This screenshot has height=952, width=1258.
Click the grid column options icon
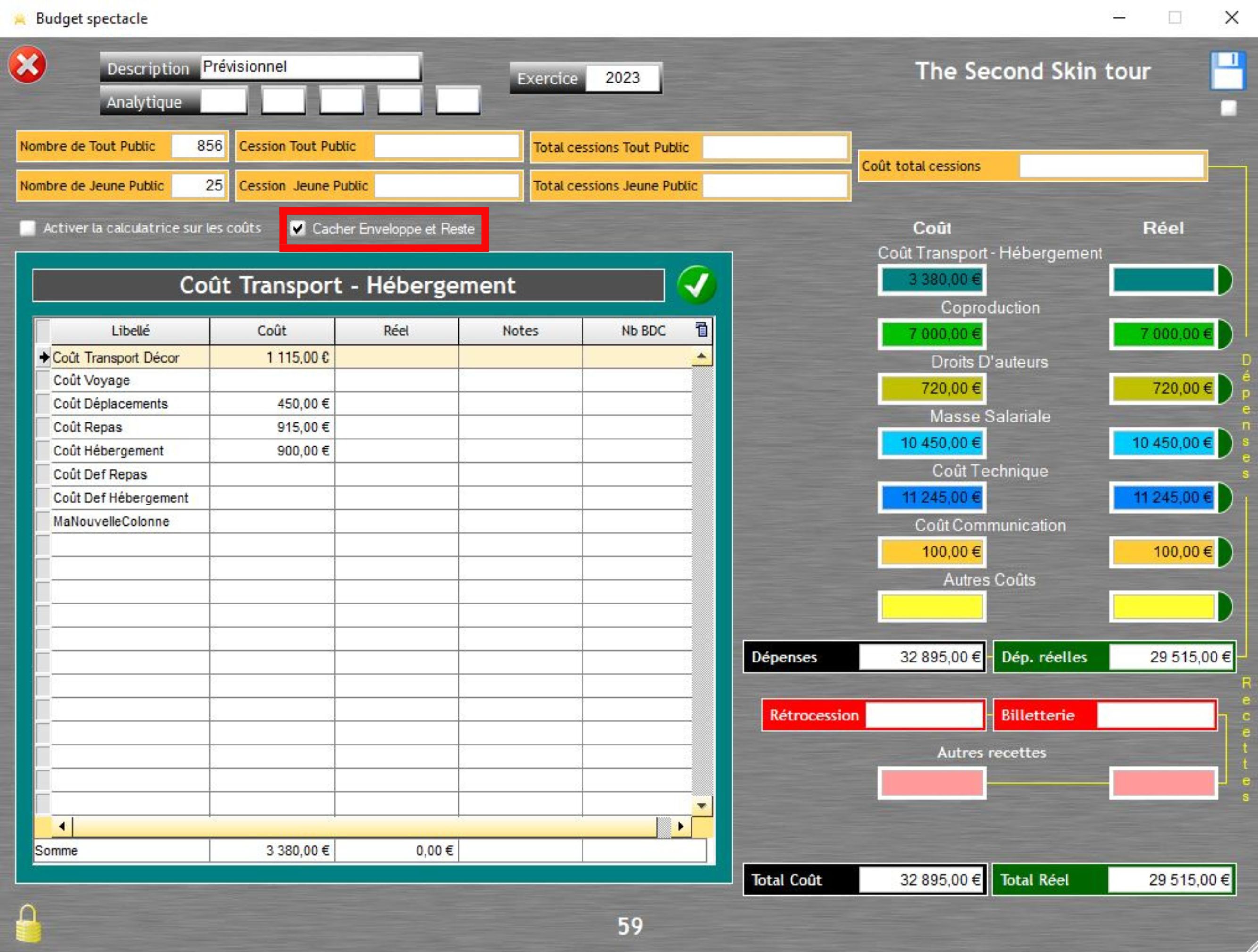(x=702, y=329)
